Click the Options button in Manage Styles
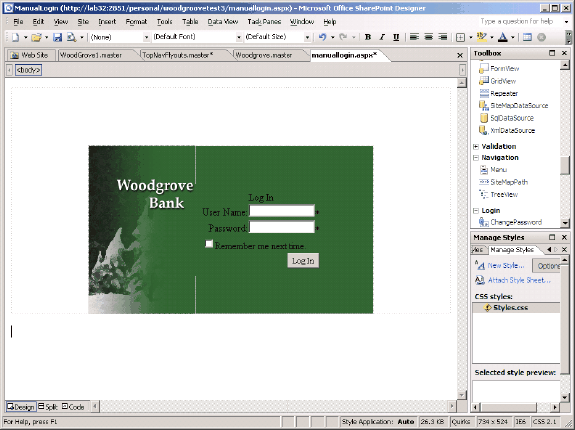Image resolution: width=575 pixels, height=430 pixels. (546, 266)
